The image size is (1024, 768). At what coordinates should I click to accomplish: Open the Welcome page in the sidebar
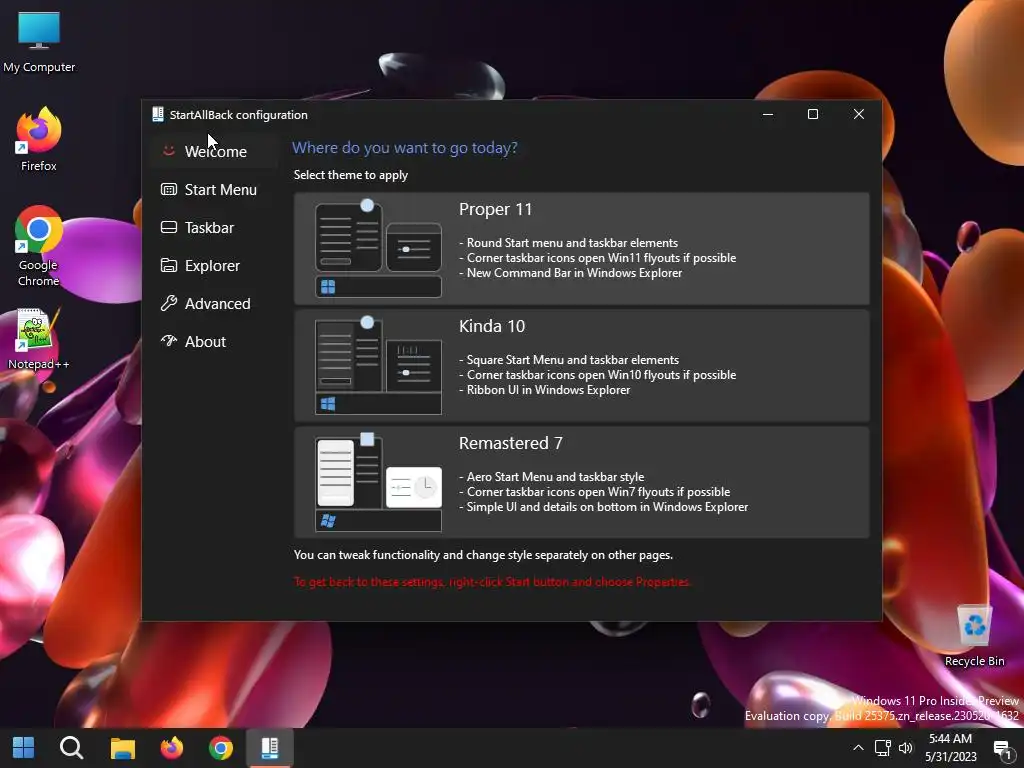(x=214, y=152)
